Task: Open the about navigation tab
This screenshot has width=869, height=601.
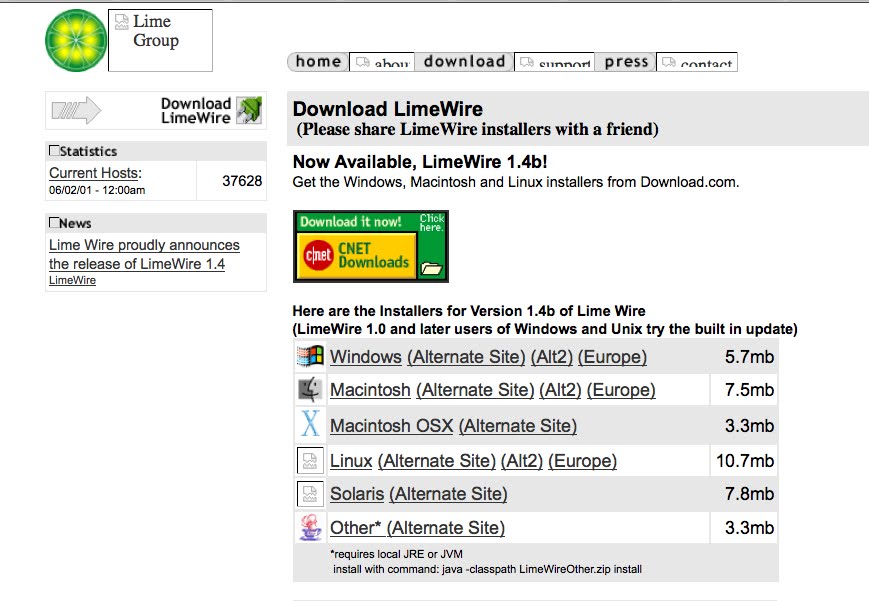Action: point(382,62)
